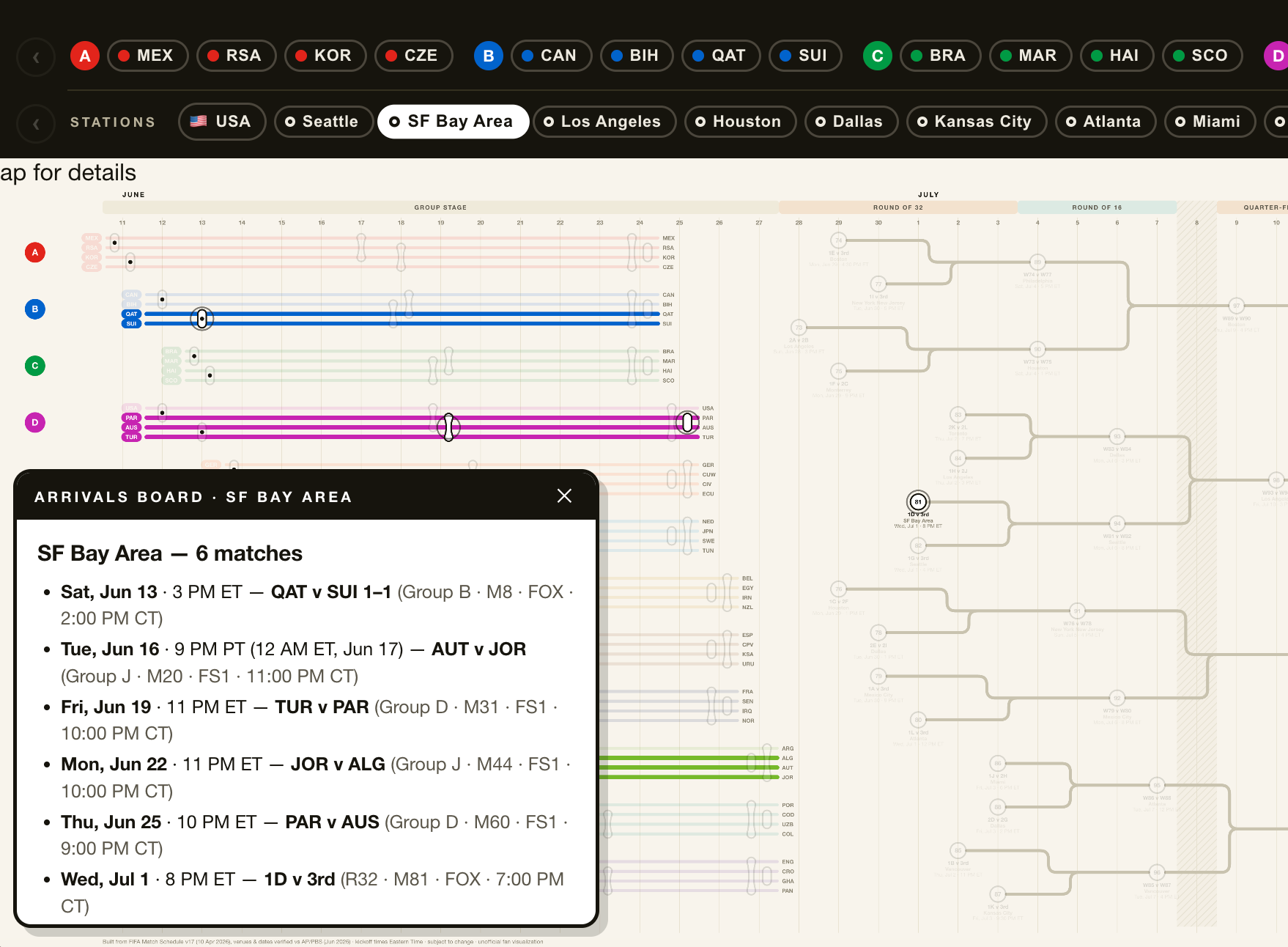Select the MAR team chip
The width and height of the screenshot is (1288, 947).
[x=1031, y=56]
